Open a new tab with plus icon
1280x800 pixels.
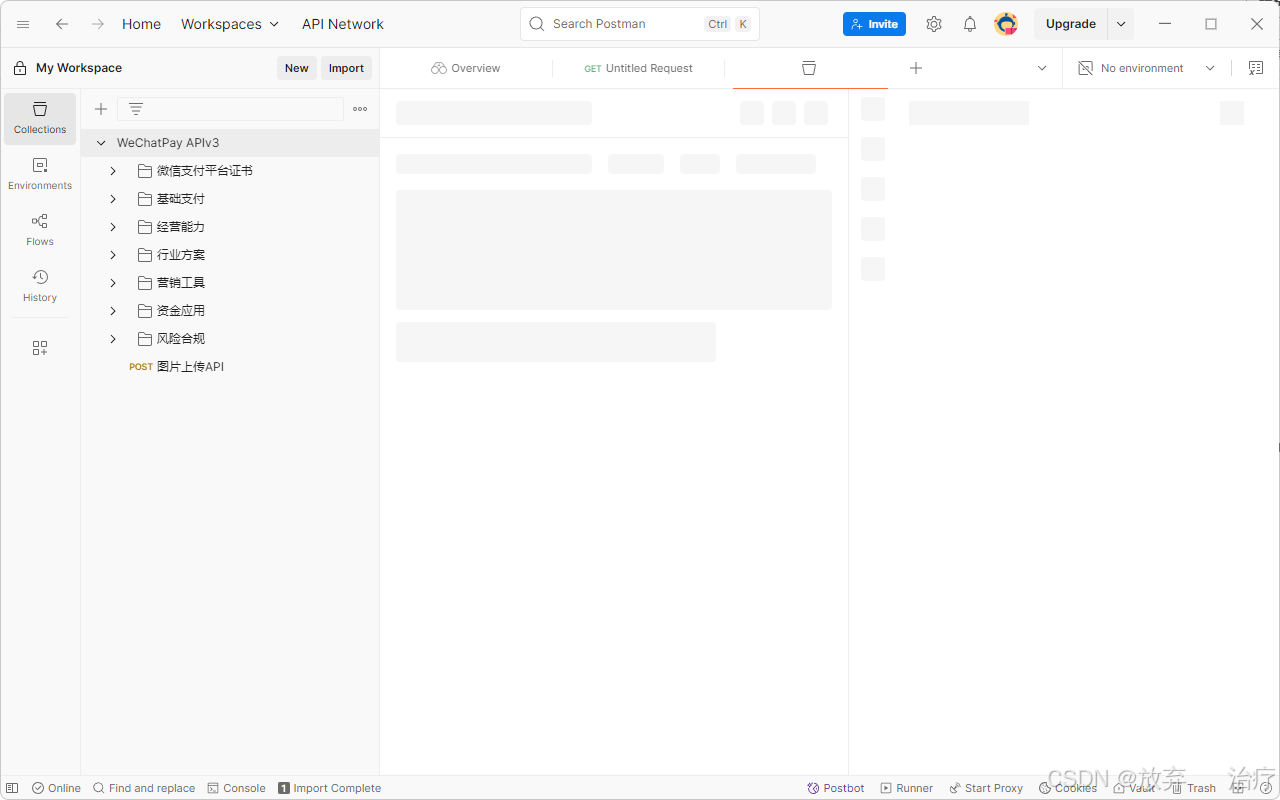[x=916, y=68]
